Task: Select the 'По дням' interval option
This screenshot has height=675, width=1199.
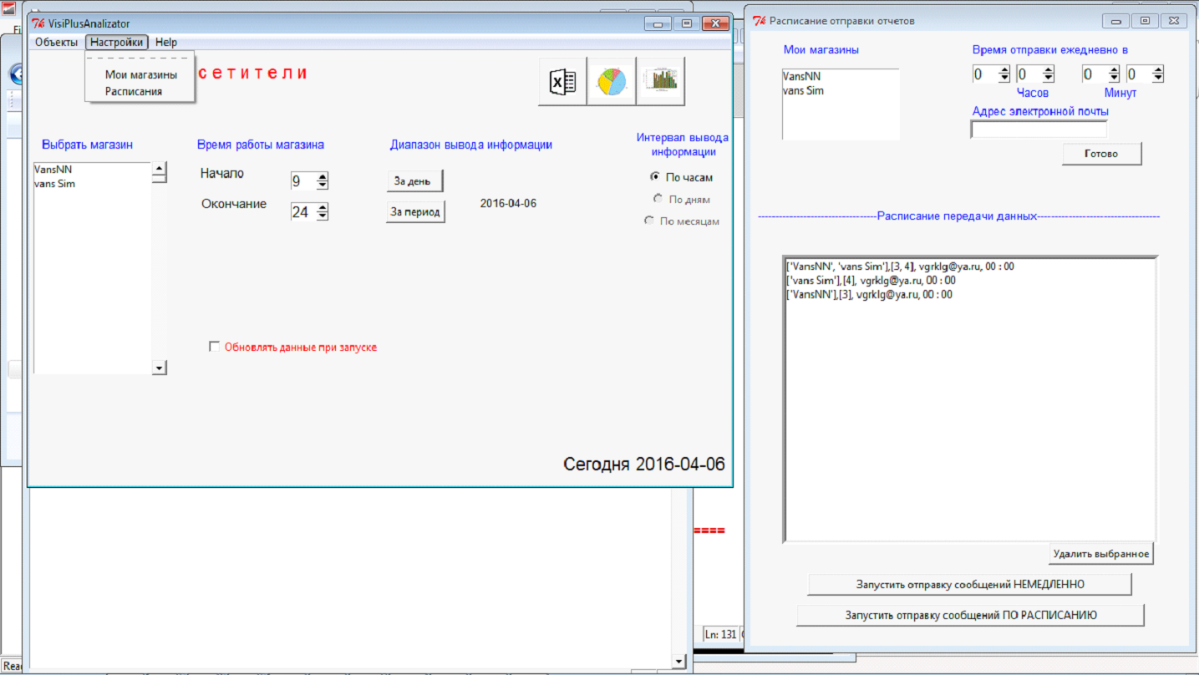Action: coord(658,199)
